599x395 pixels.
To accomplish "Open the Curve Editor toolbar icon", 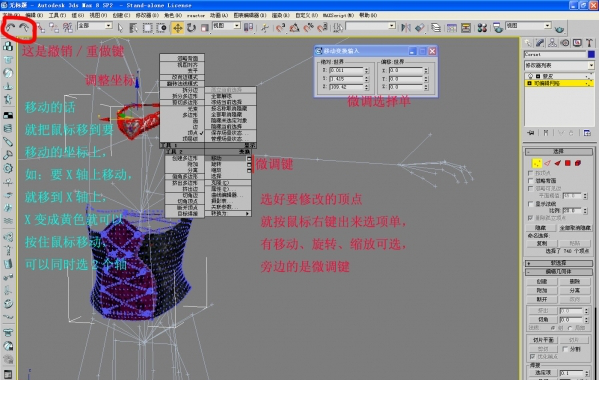I will coord(452,28).
